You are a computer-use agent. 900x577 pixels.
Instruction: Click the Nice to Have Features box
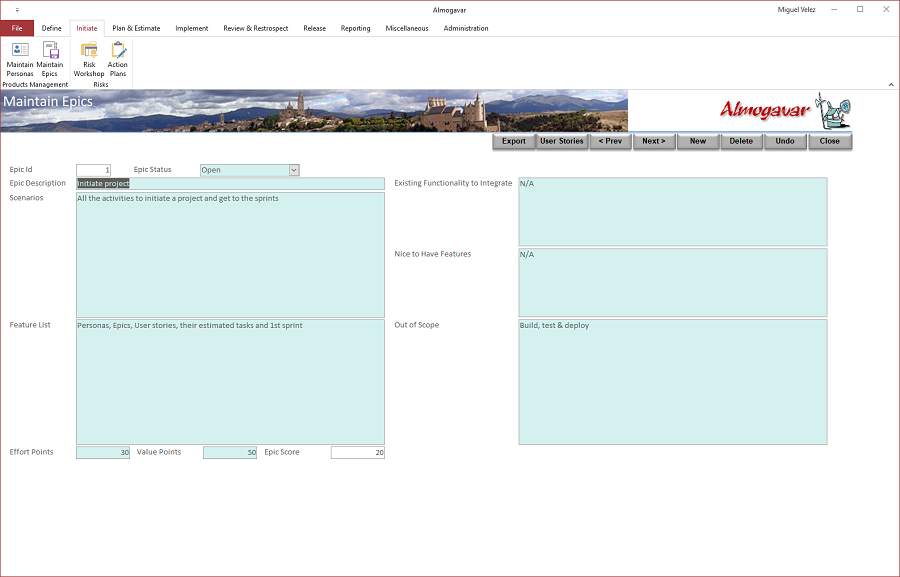[673, 282]
